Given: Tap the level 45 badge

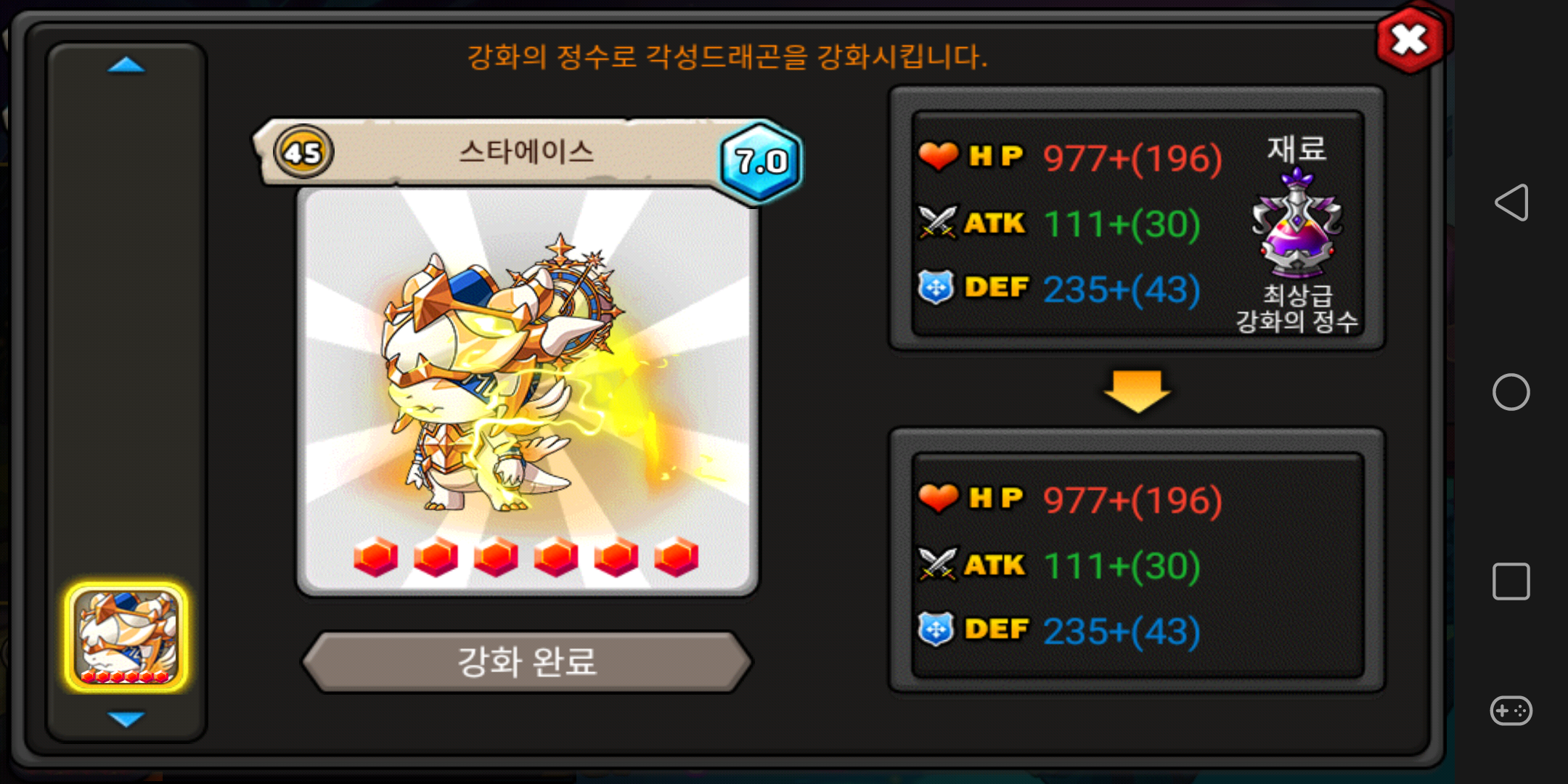Looking at the screenshot, I should pos(303,152).
